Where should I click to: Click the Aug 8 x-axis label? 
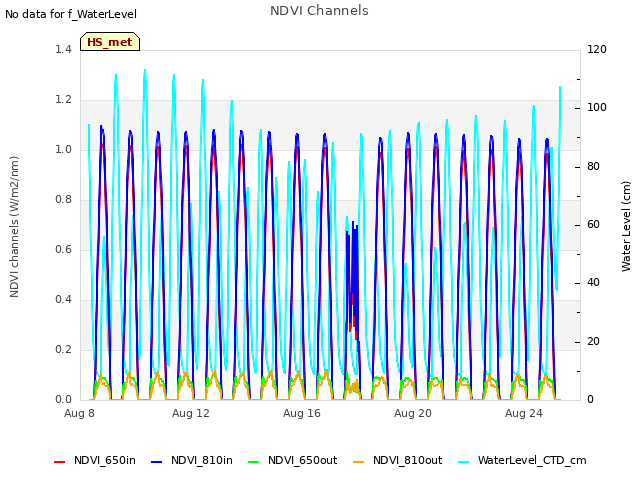79,413
